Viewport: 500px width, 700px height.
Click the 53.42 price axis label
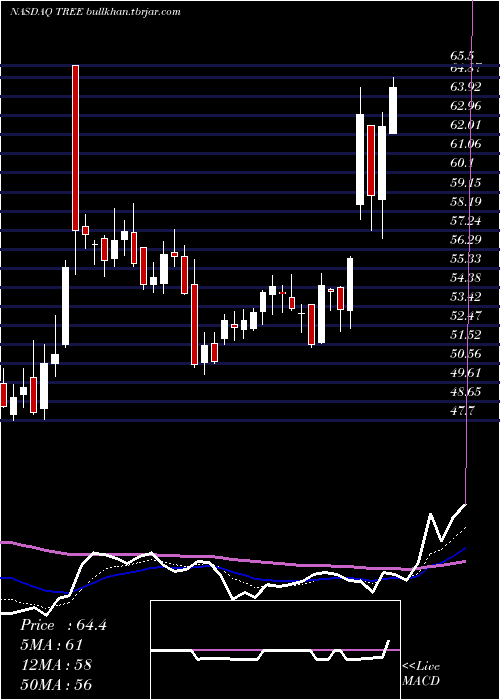(x=466, y=297)
